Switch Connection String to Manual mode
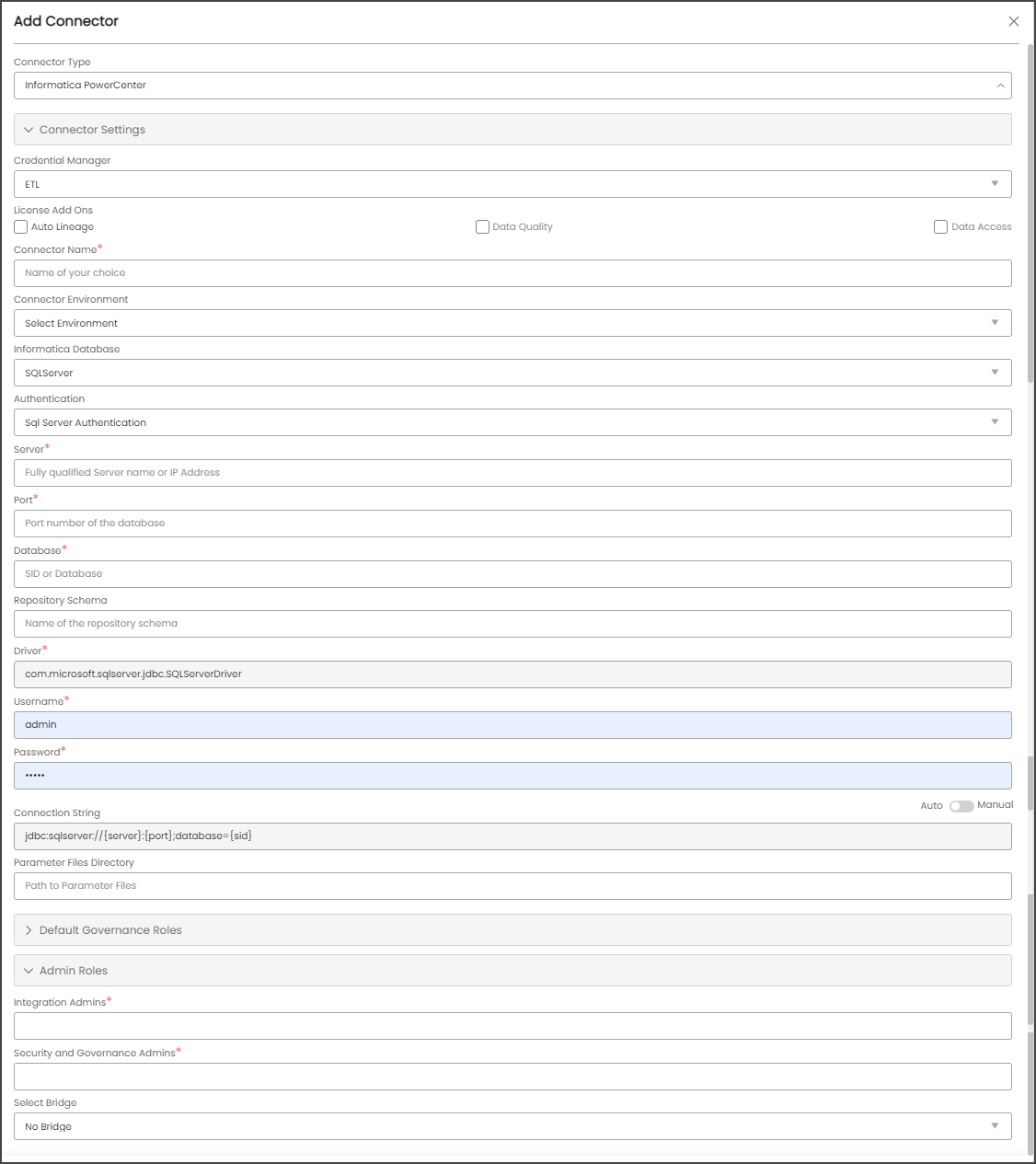Screen dimensions: 1036x1164 962,805
